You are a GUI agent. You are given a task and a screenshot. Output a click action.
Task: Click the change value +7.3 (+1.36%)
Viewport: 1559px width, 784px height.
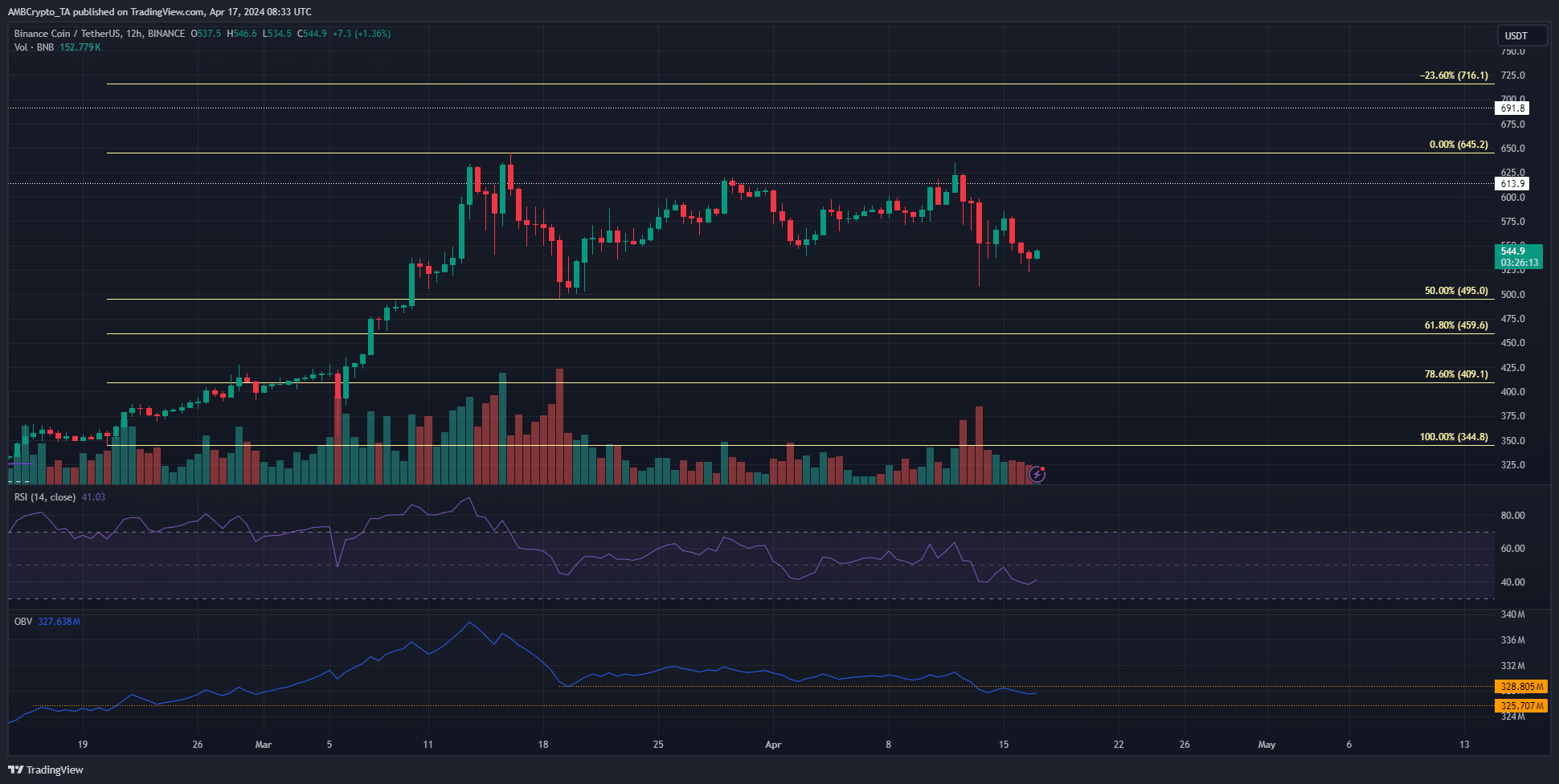coord(362,34)
